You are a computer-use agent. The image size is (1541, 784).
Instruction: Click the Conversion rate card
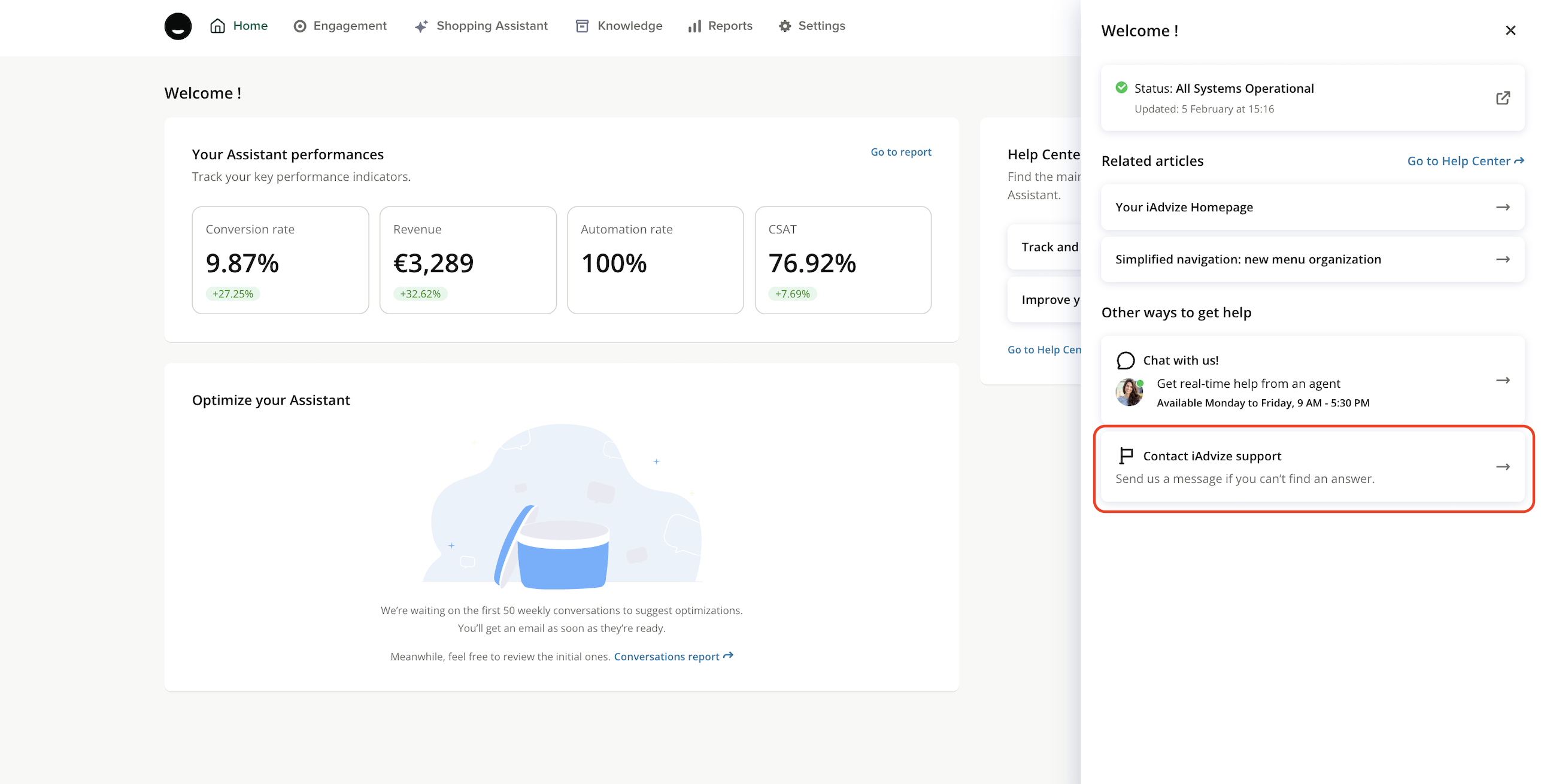point(280,260)
